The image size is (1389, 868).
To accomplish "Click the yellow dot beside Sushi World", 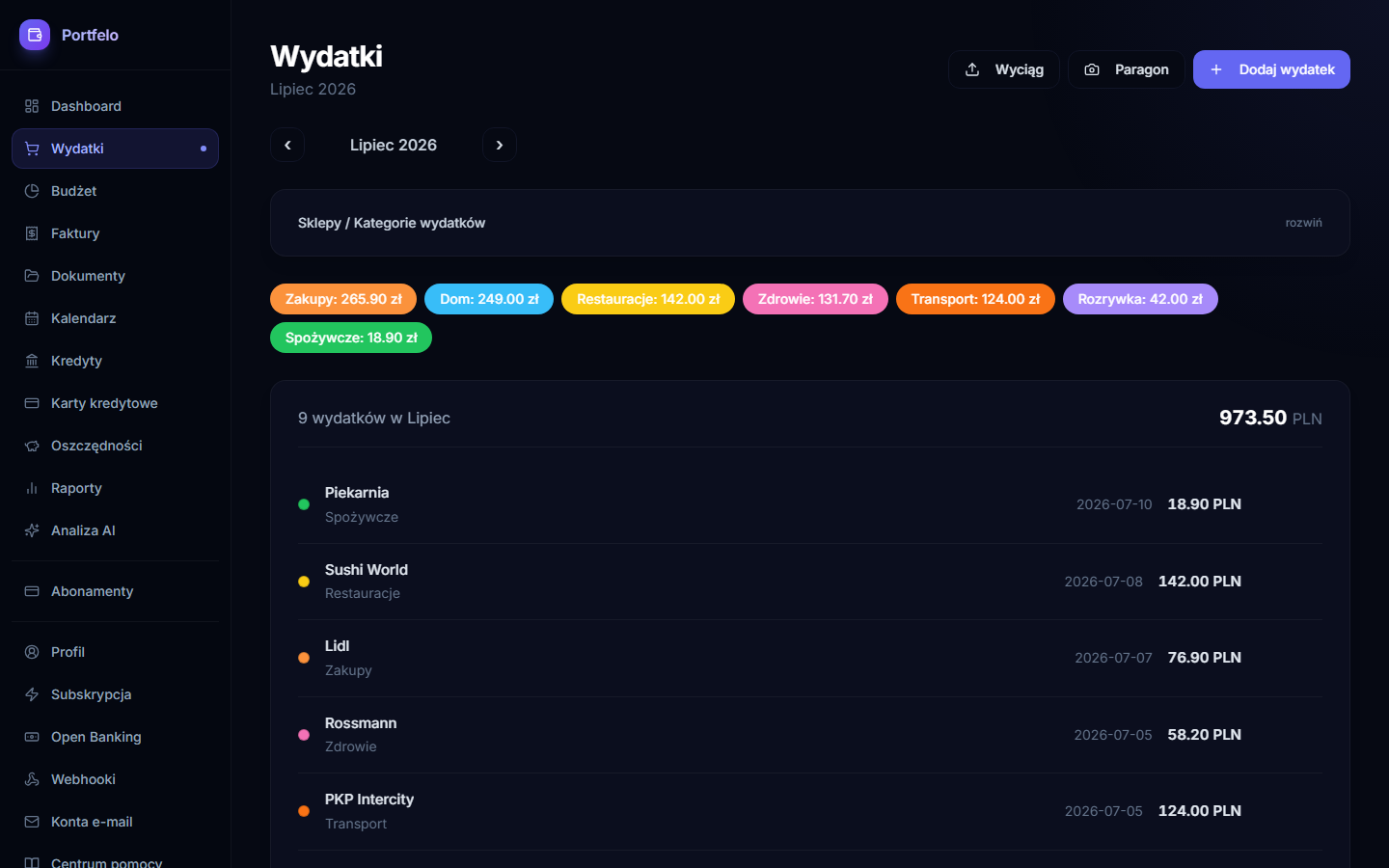I will click(x=304, y=582).
